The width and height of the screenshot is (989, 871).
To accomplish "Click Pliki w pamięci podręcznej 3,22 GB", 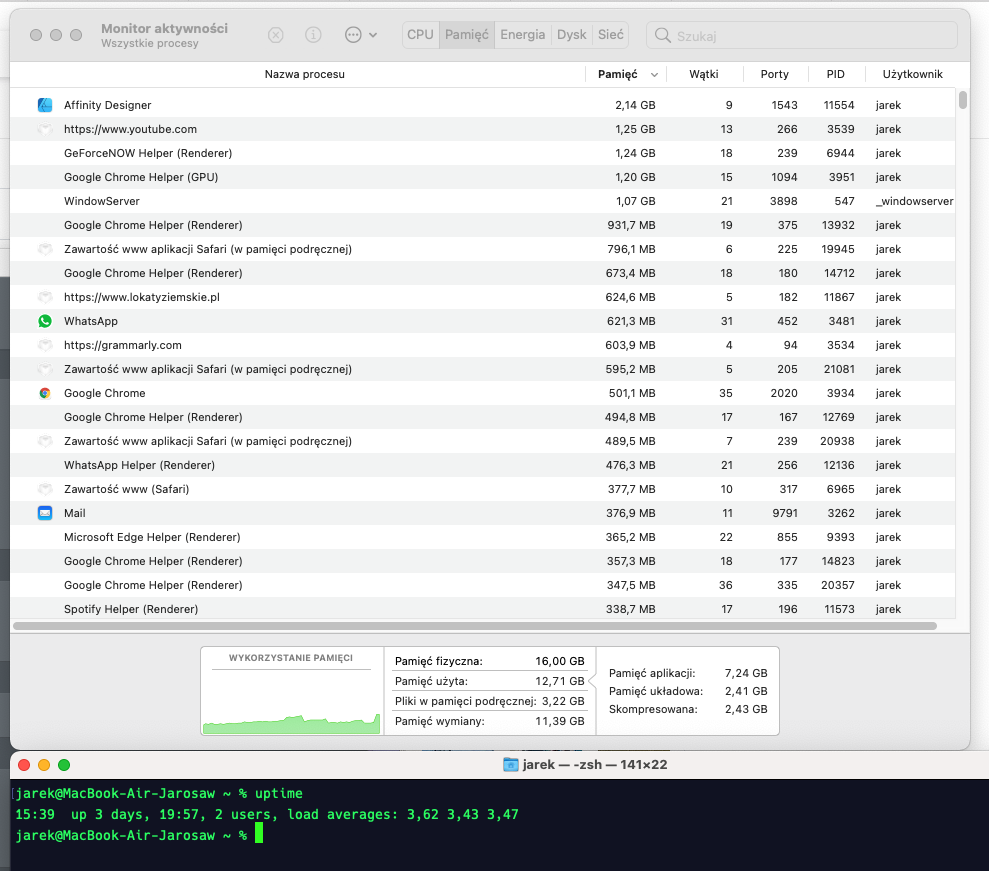I will tap(489, 701).
